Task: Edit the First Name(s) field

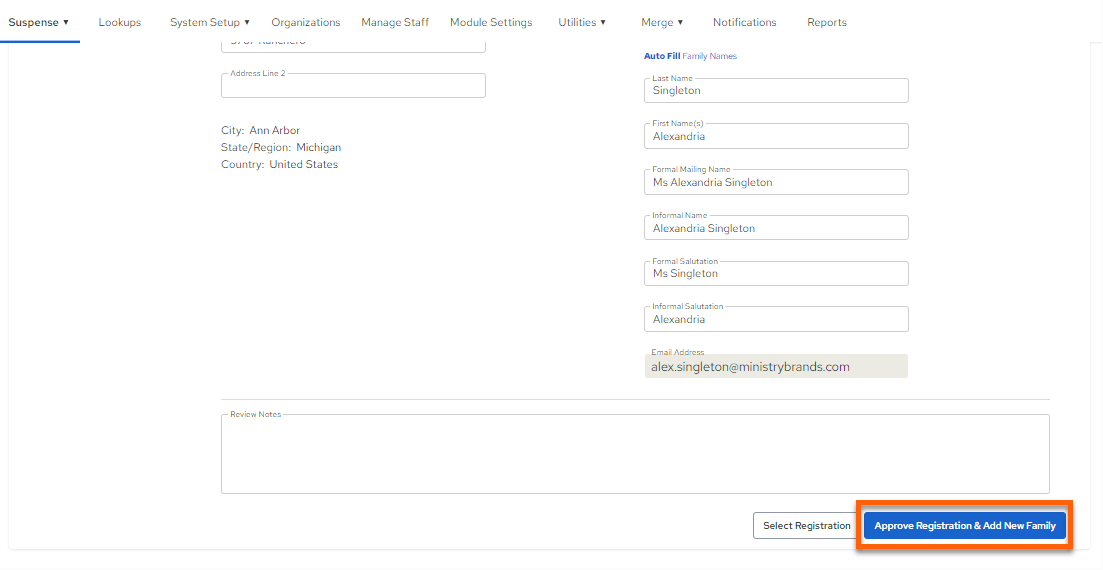Action: 776,137
